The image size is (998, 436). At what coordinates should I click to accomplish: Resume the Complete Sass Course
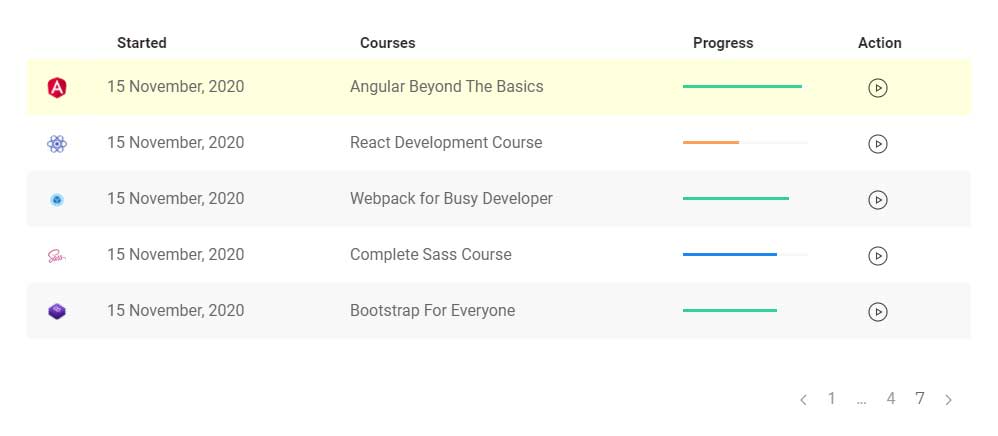[x=878, y=256]
